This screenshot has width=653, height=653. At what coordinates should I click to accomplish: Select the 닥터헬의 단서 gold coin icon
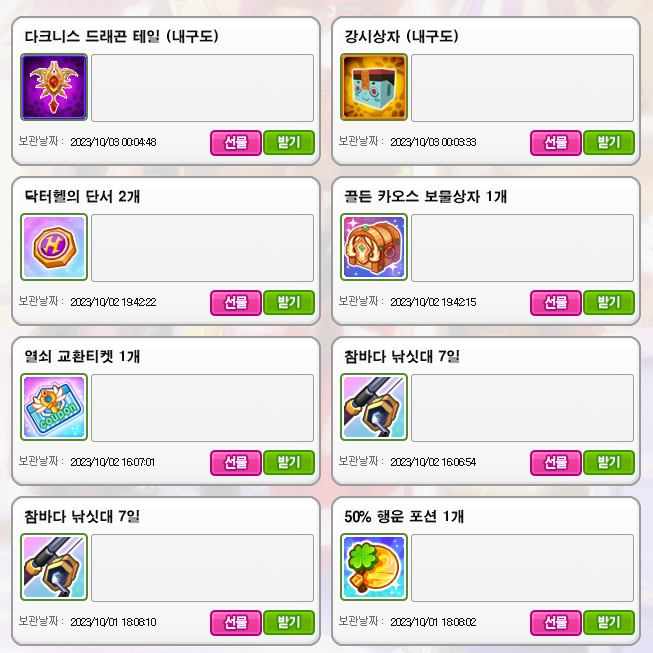[54, 247]
